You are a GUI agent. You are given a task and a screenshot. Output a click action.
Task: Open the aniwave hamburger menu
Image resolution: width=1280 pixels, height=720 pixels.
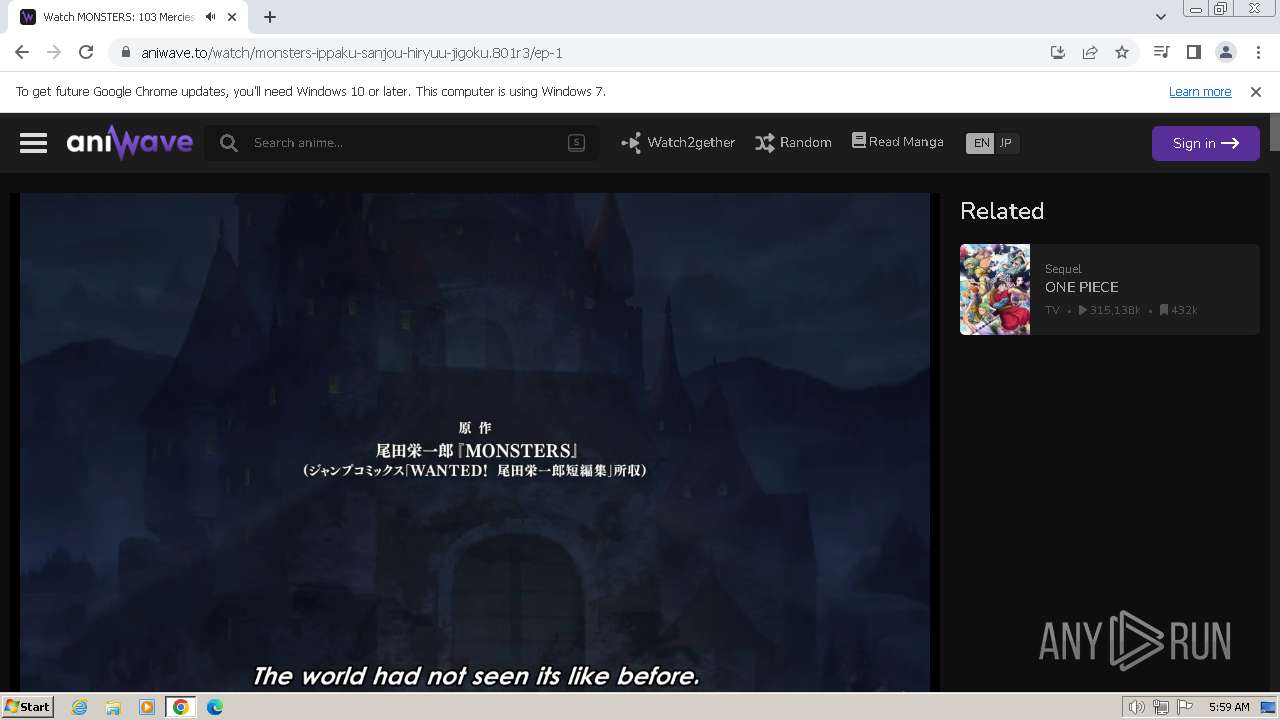click(x=33, y=143)
